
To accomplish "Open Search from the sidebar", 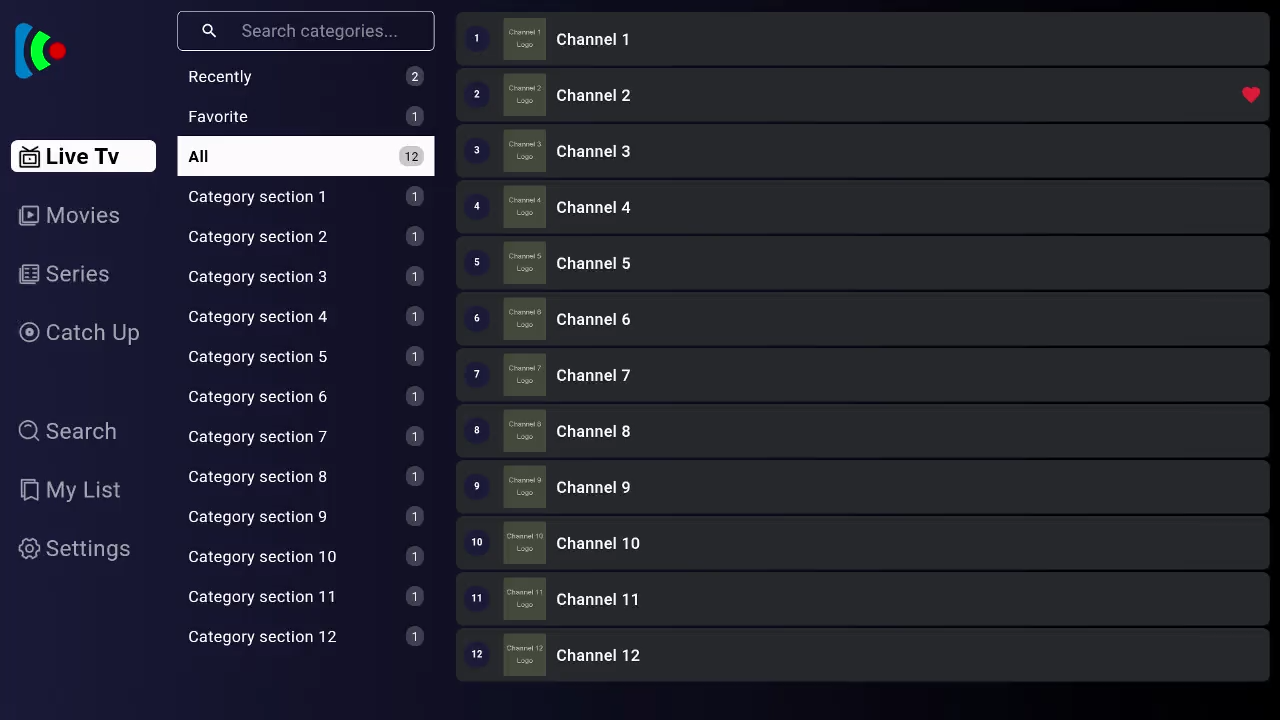I will click(67, 431).
